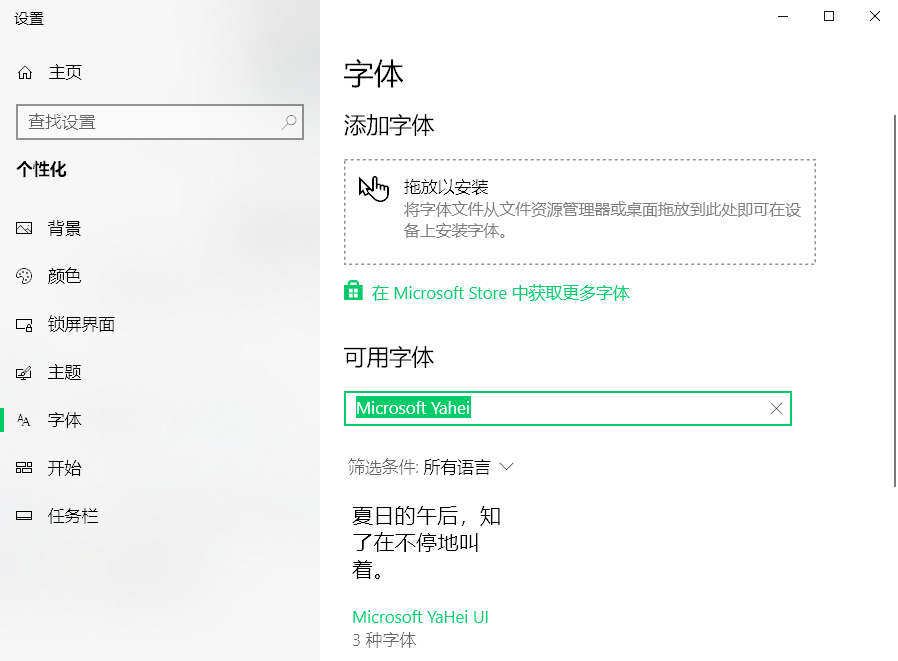The width and height of the screenshot is (898, 661).
Task: Select the 开始 start tiles icon
Action: (24, 468)
